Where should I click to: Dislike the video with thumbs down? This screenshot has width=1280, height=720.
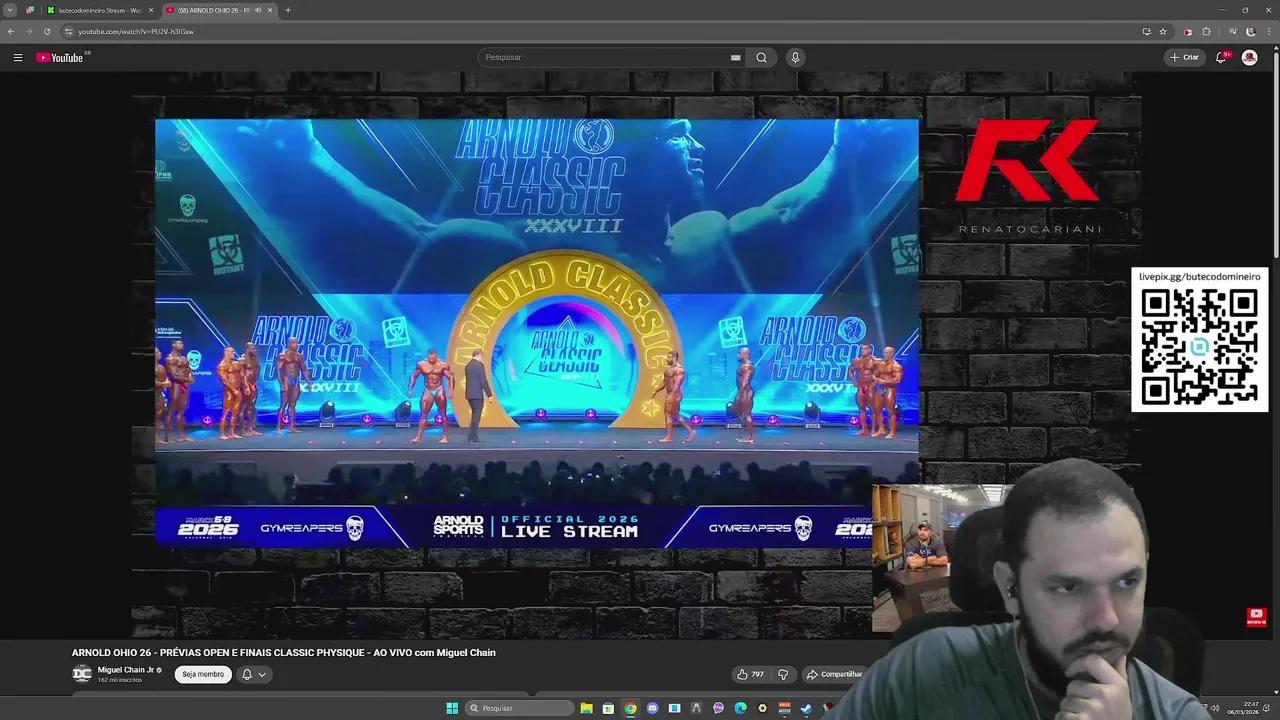[x=783, y=674]
